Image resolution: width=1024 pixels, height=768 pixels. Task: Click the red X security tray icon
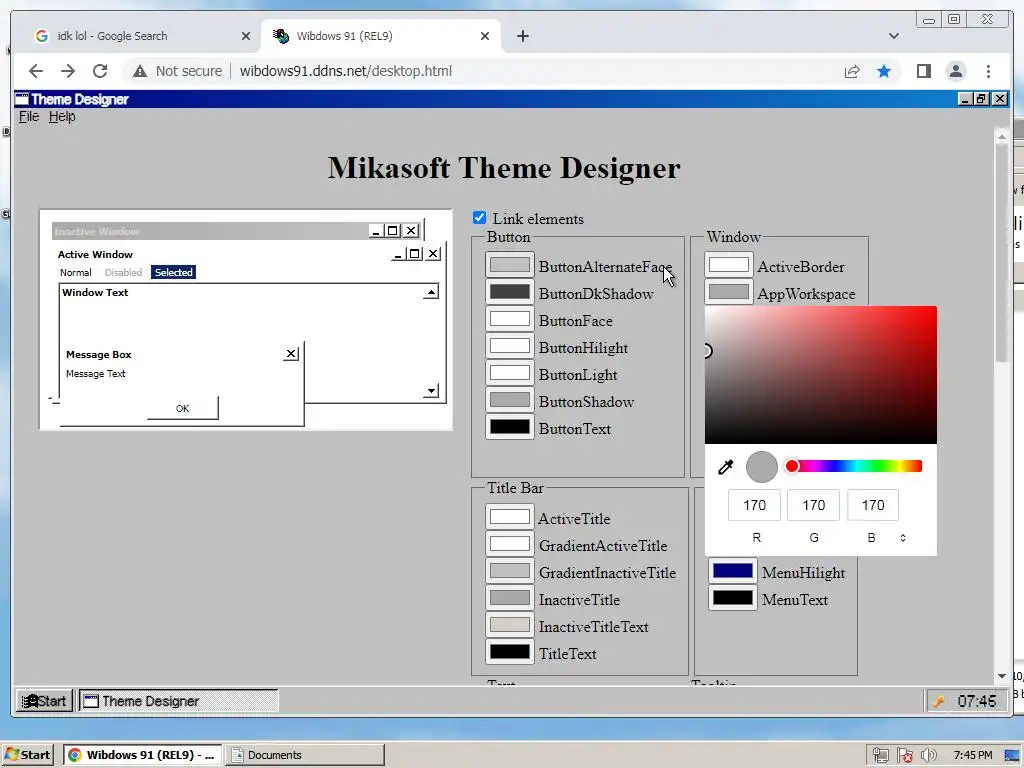[x=904, y=755]
